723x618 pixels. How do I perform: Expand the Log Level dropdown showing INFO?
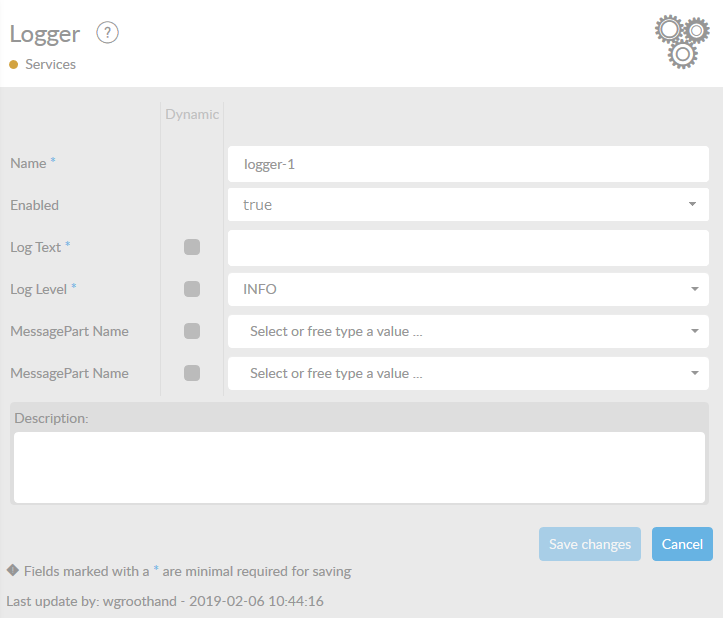point(468,289)
